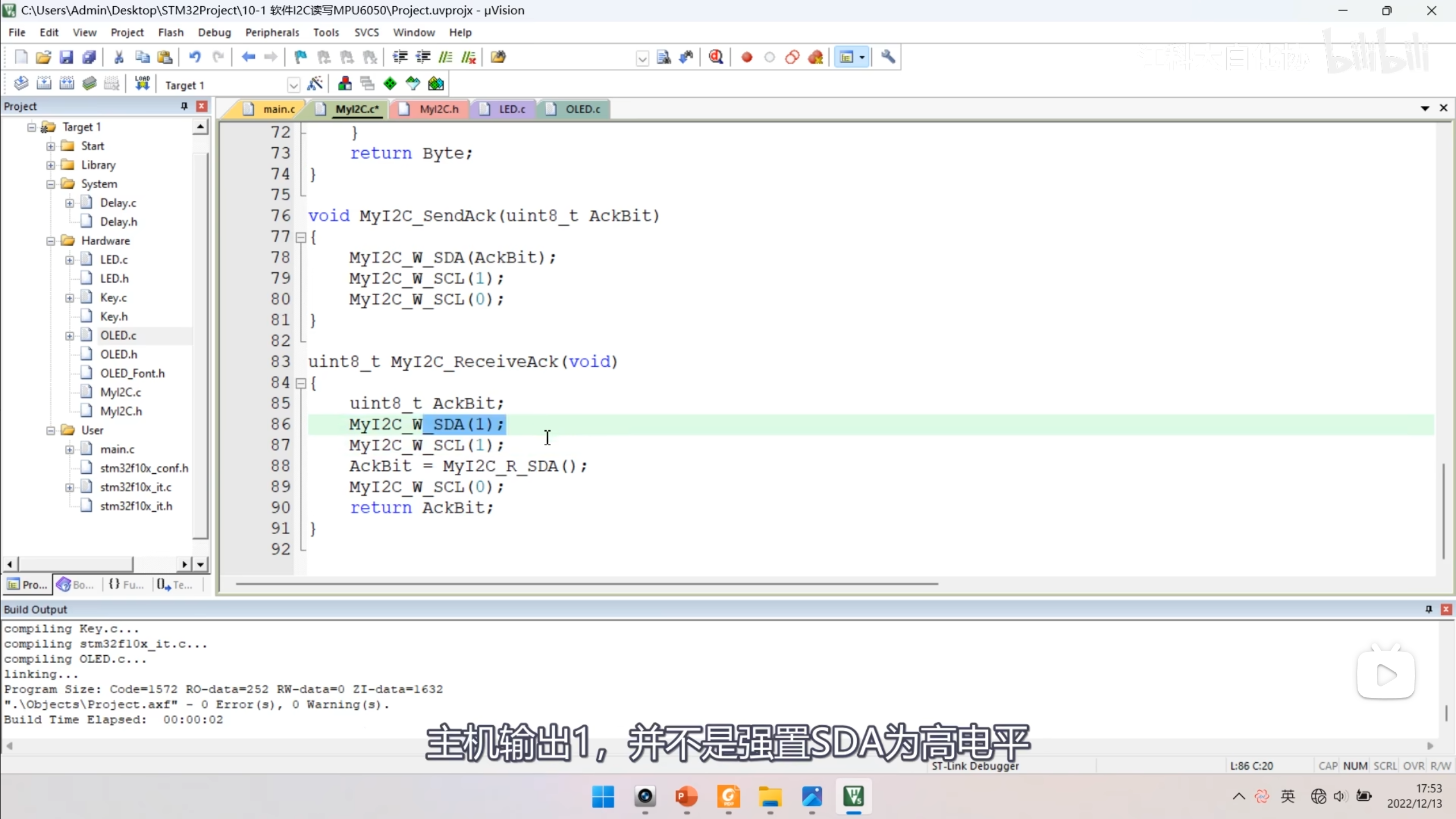Screen dimensions: 1456x819
Task: Pin the Project panel
Action: [184, 106]
